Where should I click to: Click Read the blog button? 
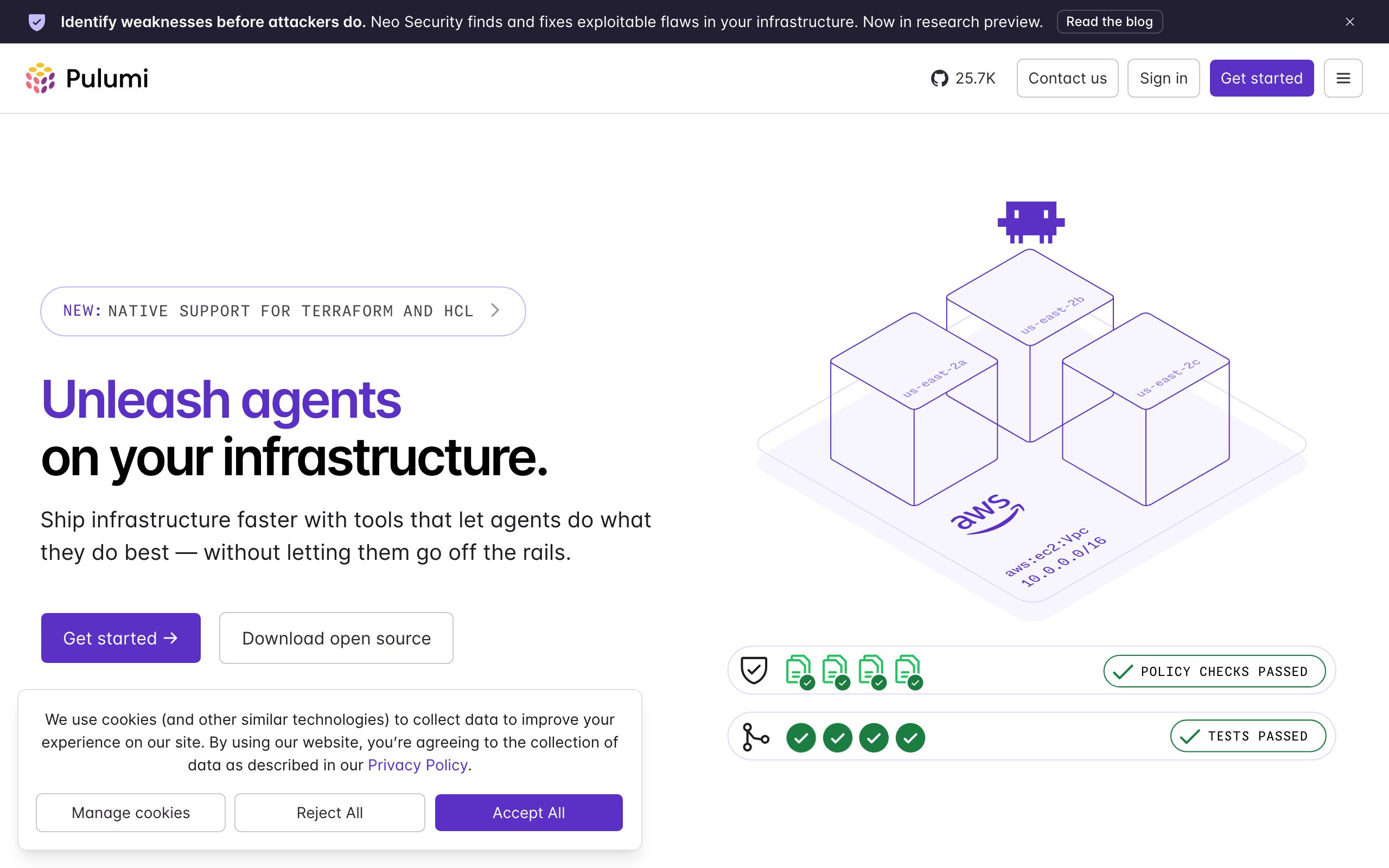tap(1110, 22)
